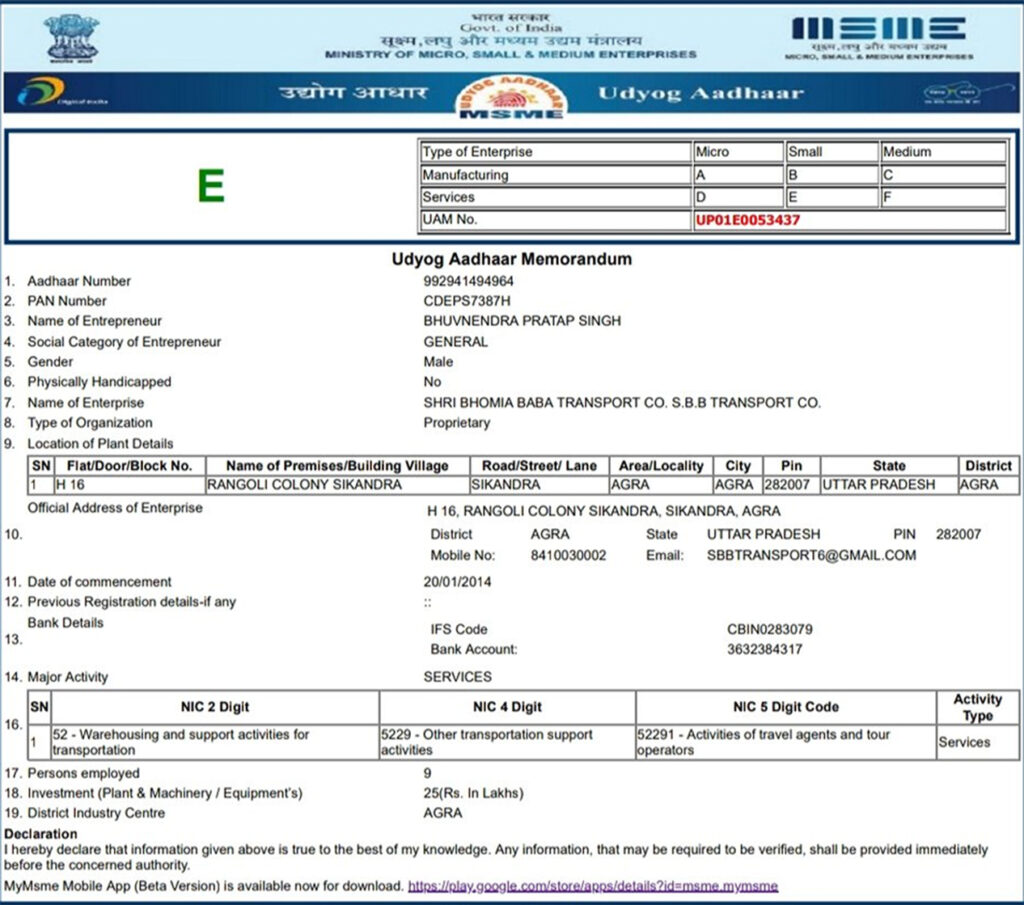This screenshot has height=905, width=1024.
Task: Click the Government of India lion emblem
Action: pos(71,39)
